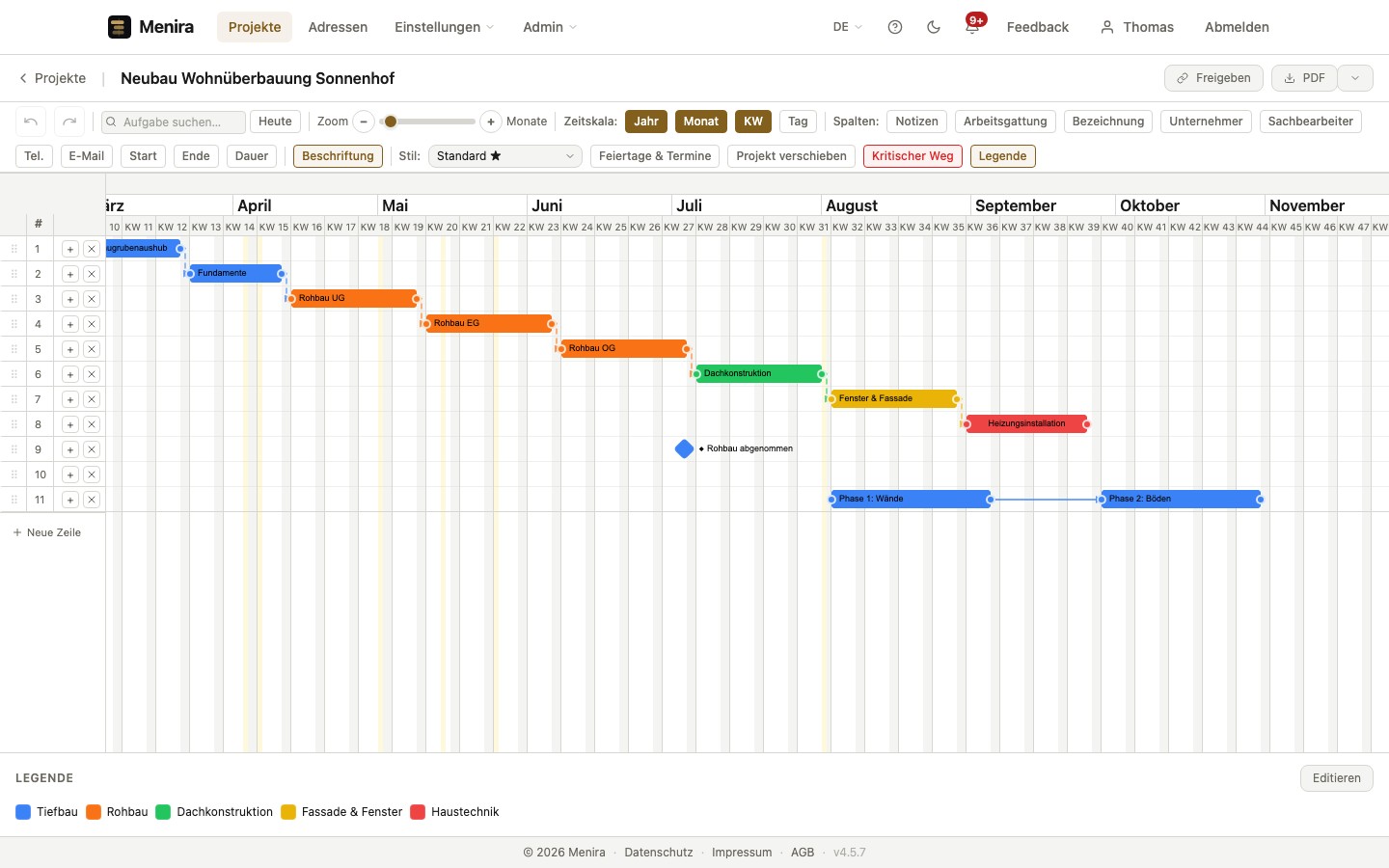Click Tiefbau blue legend swatch

(x=23, y=812)
